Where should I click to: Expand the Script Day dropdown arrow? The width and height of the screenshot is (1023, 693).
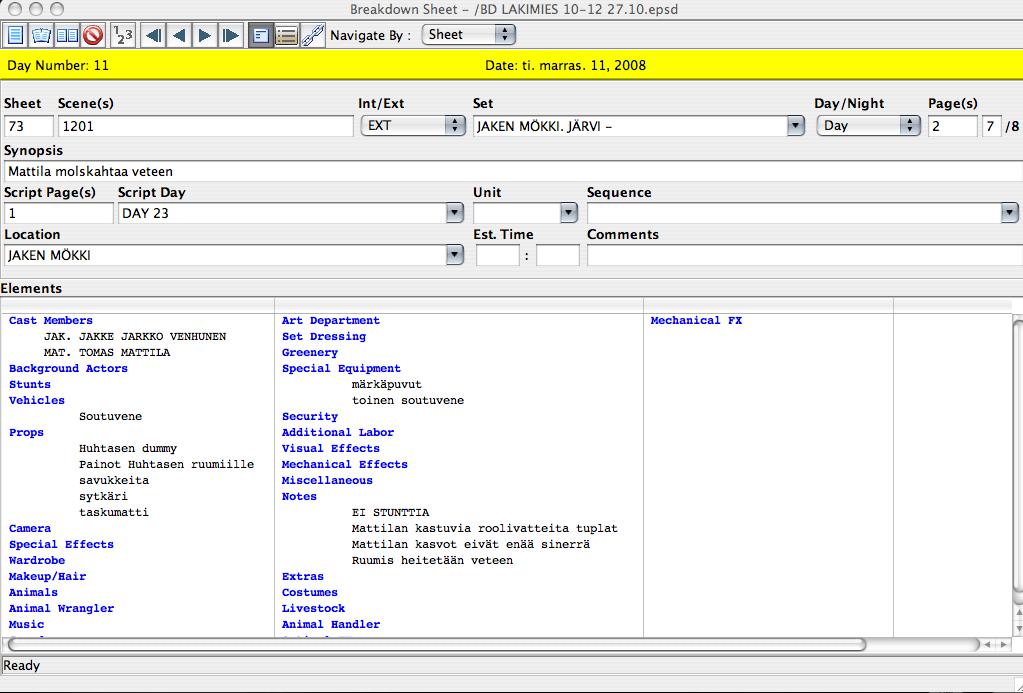tap(455, 213)
